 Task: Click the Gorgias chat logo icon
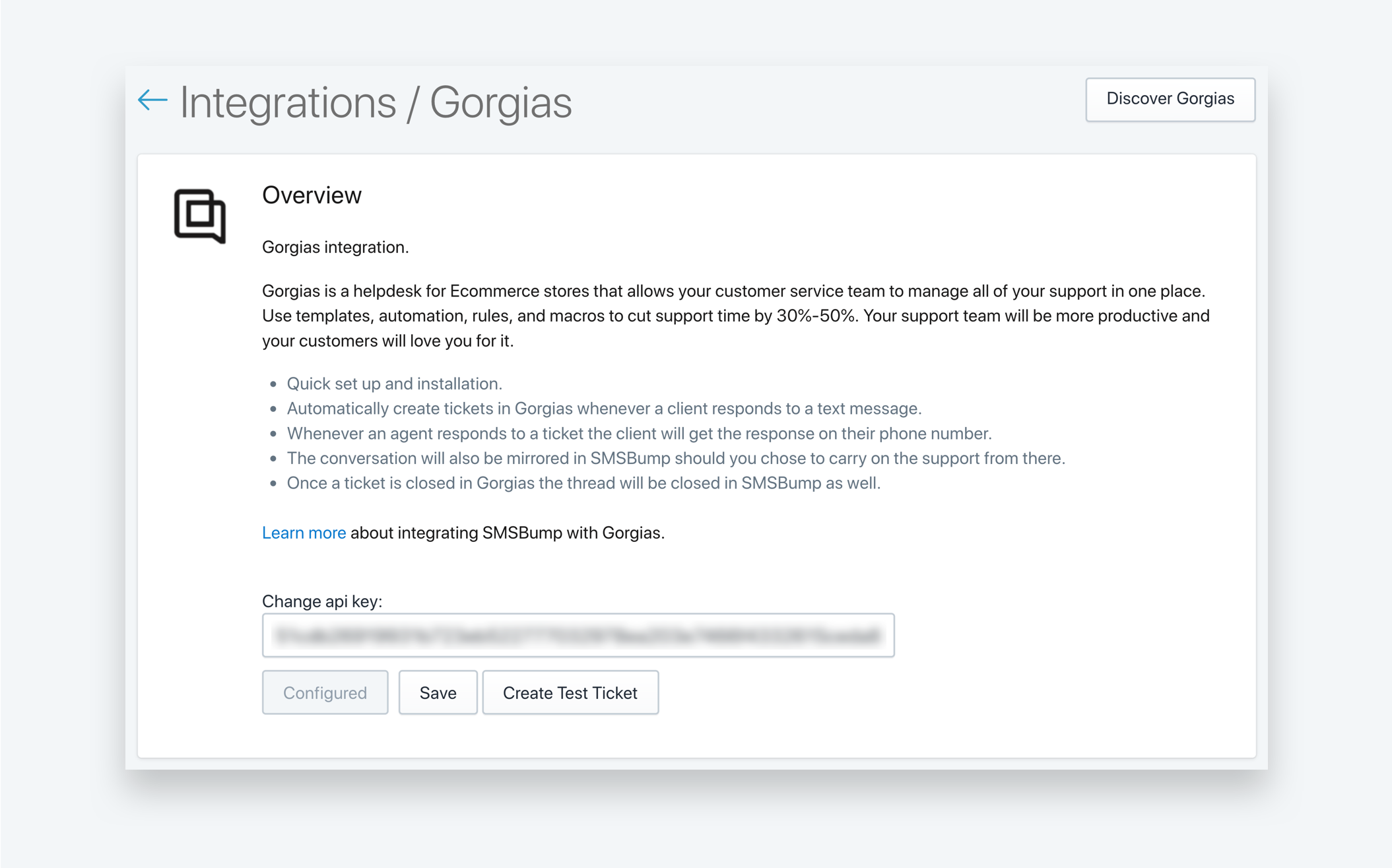click(x=200, y=217)
